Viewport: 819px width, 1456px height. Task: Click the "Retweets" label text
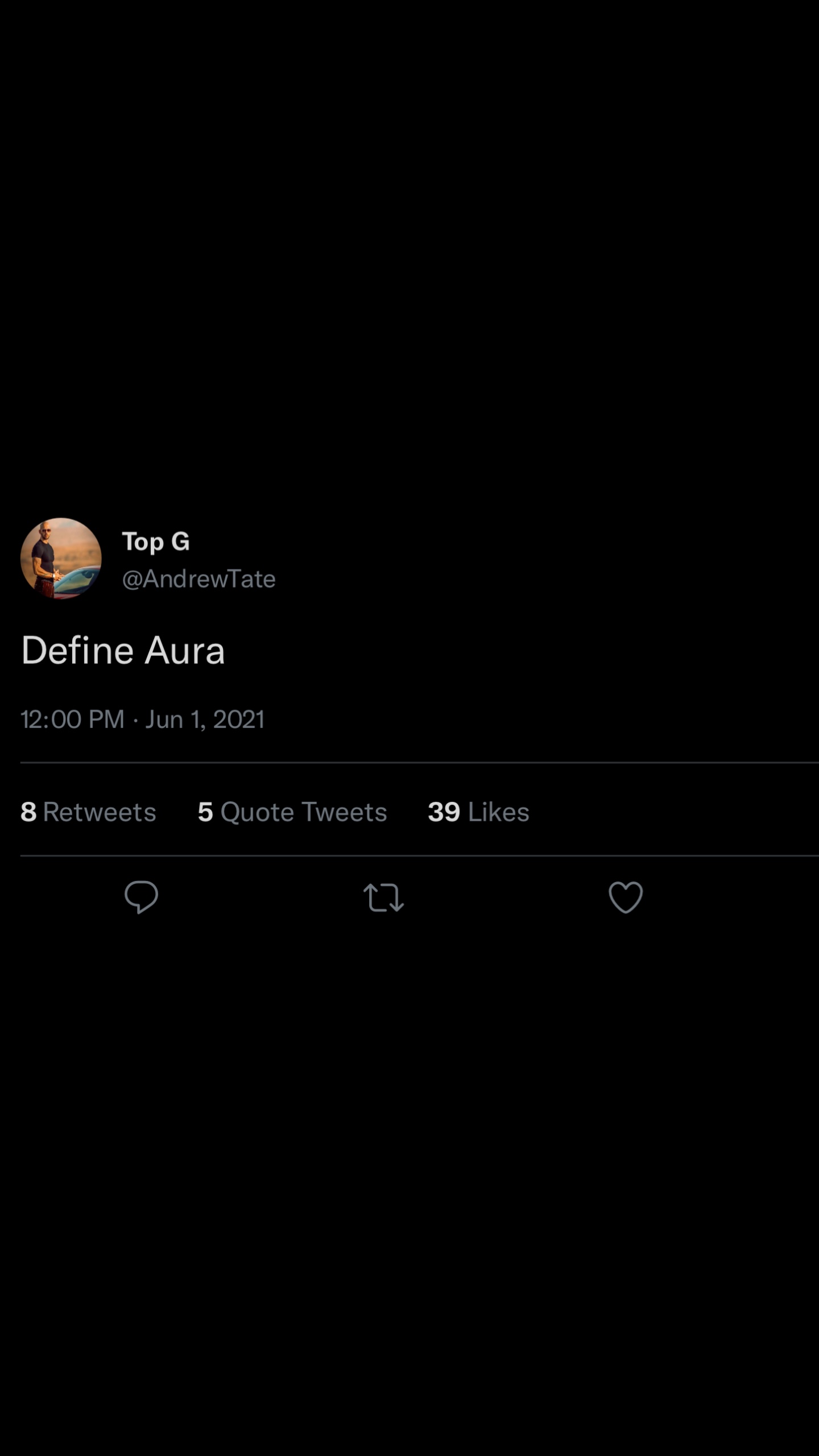click(x=100, y=812)
